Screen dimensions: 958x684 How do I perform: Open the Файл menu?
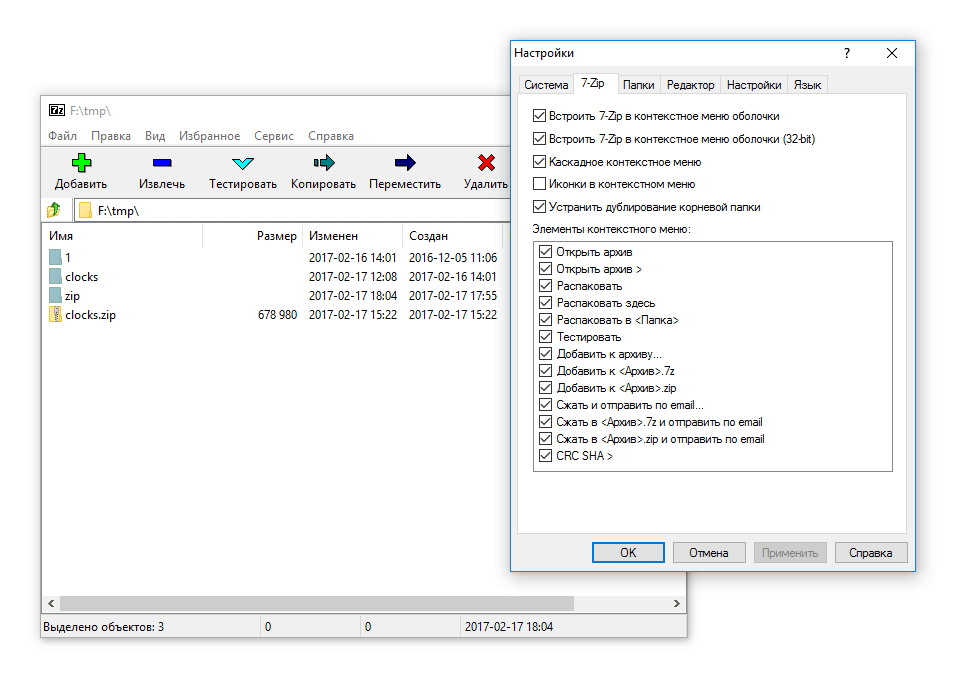62,136
